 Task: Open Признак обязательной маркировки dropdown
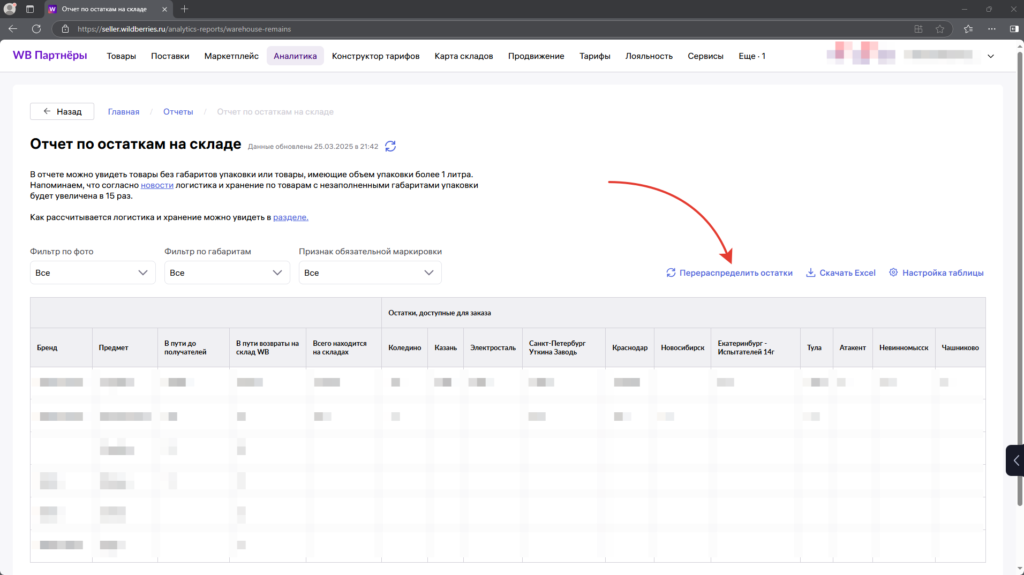(x=370, y=272)
